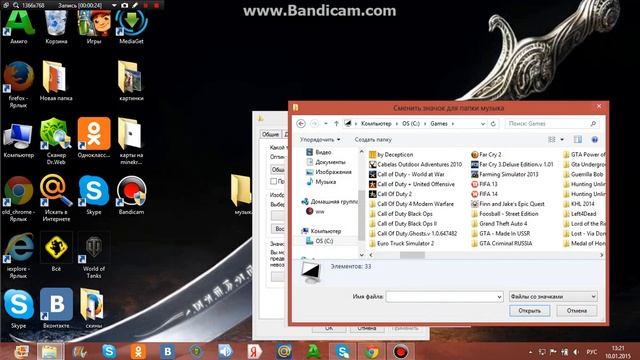Select Изображения in the navigation pane
Image resolution: width=640 pixels, height=360 pixels.
(329, 172)
